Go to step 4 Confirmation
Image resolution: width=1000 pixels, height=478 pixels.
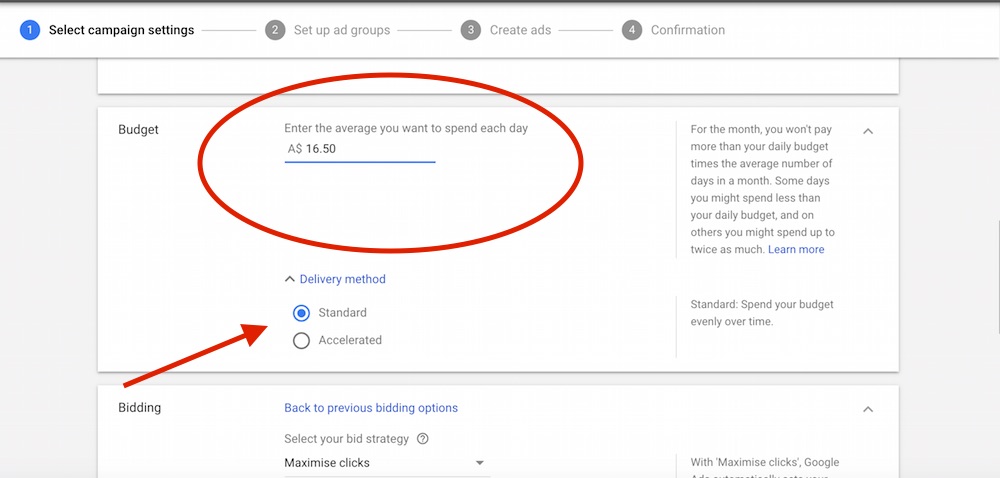click(x=673, y=30)
